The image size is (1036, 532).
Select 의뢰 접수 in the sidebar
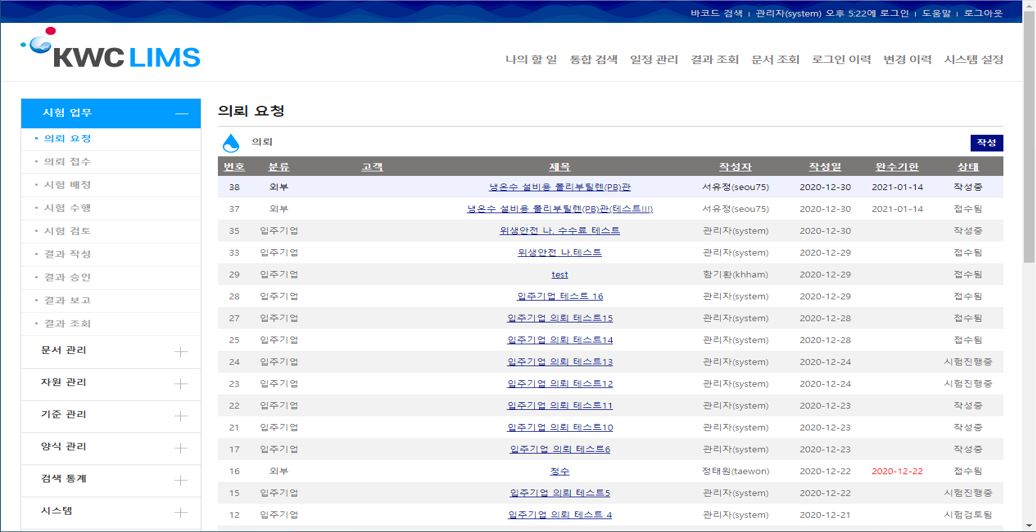pos(68,162)
